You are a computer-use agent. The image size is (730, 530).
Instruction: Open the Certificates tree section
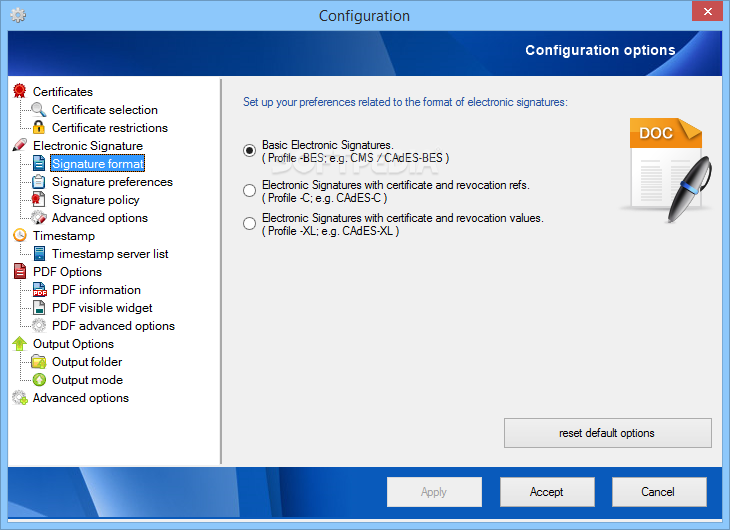click(x=62, y=91)
